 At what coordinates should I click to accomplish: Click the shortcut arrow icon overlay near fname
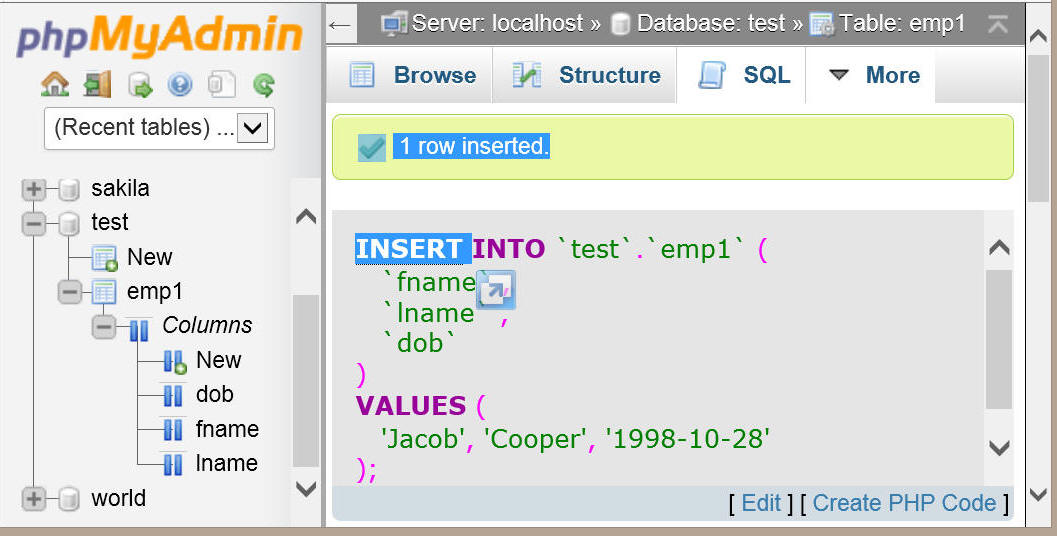click(496, 291)
